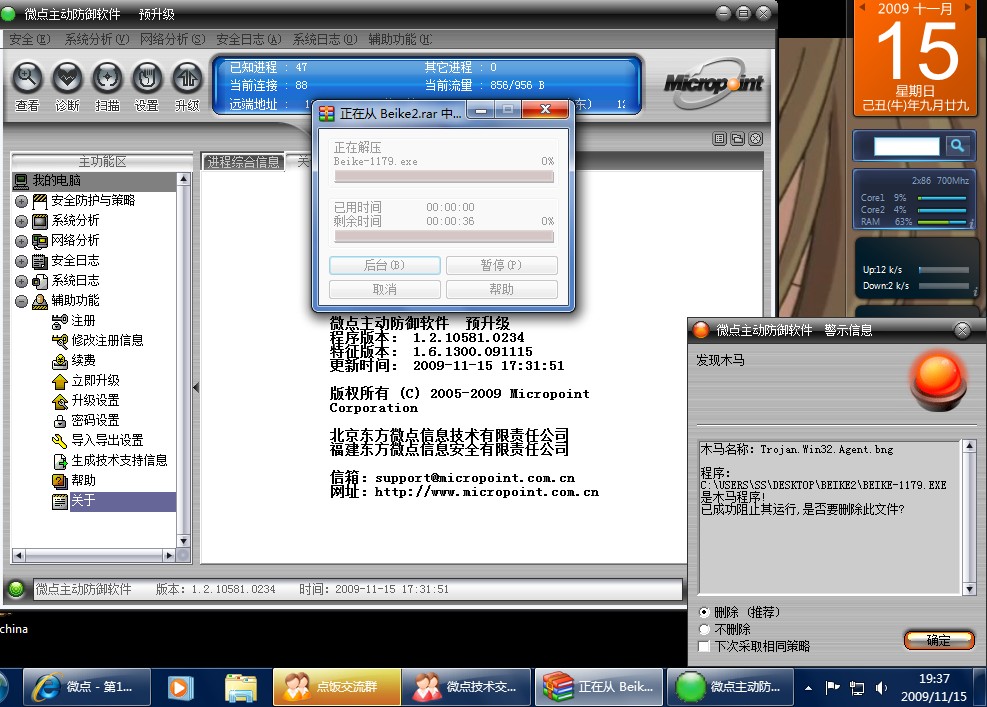Show hidden tray icons arrow
Image resolution: width=987 pixels, height=707 pixels.
pyautogui.click(x=808, y=688)
